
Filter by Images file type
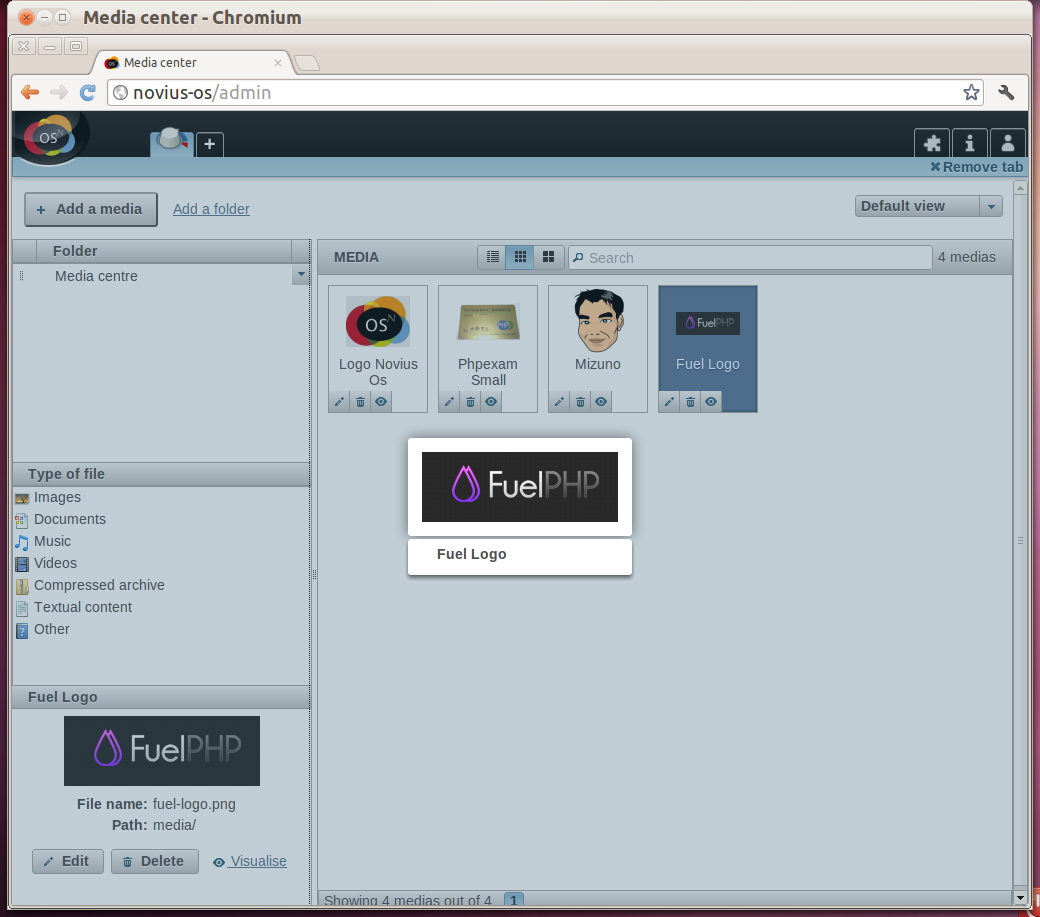click(x=57, y=497)
